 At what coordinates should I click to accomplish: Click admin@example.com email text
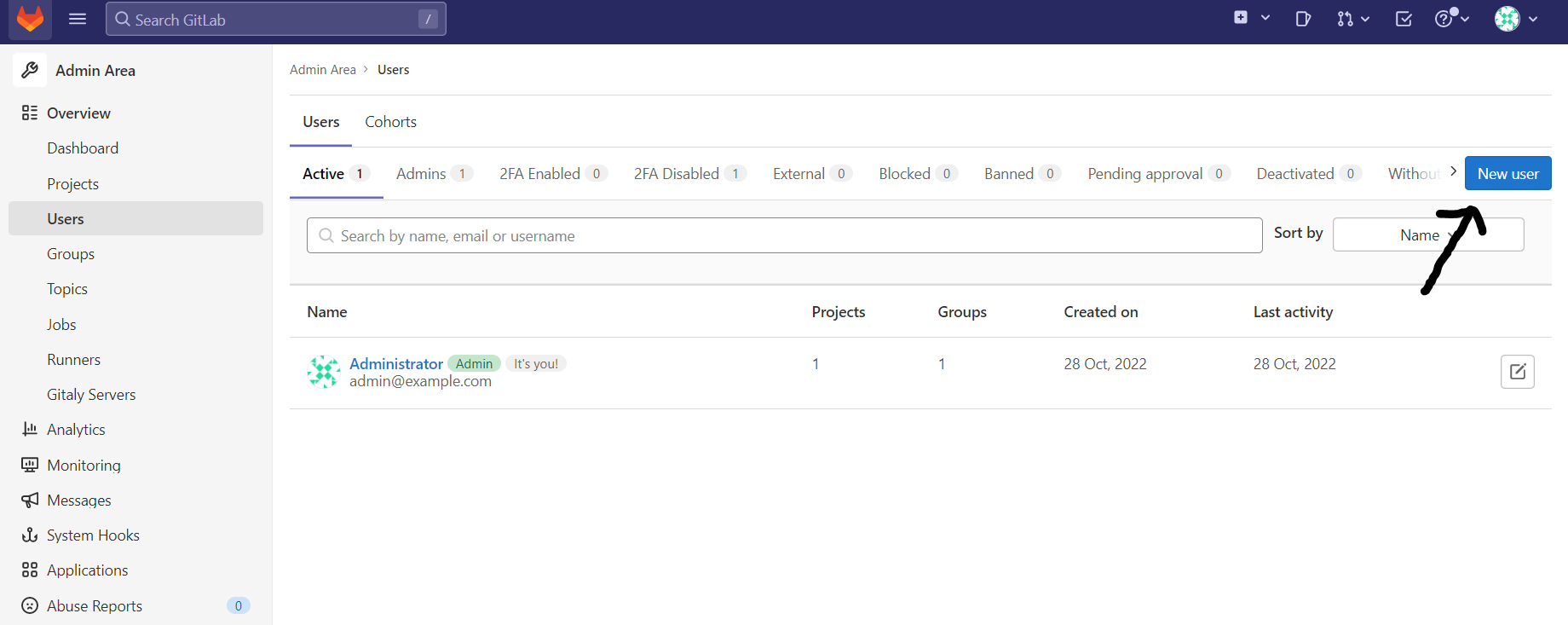[420, 381]
